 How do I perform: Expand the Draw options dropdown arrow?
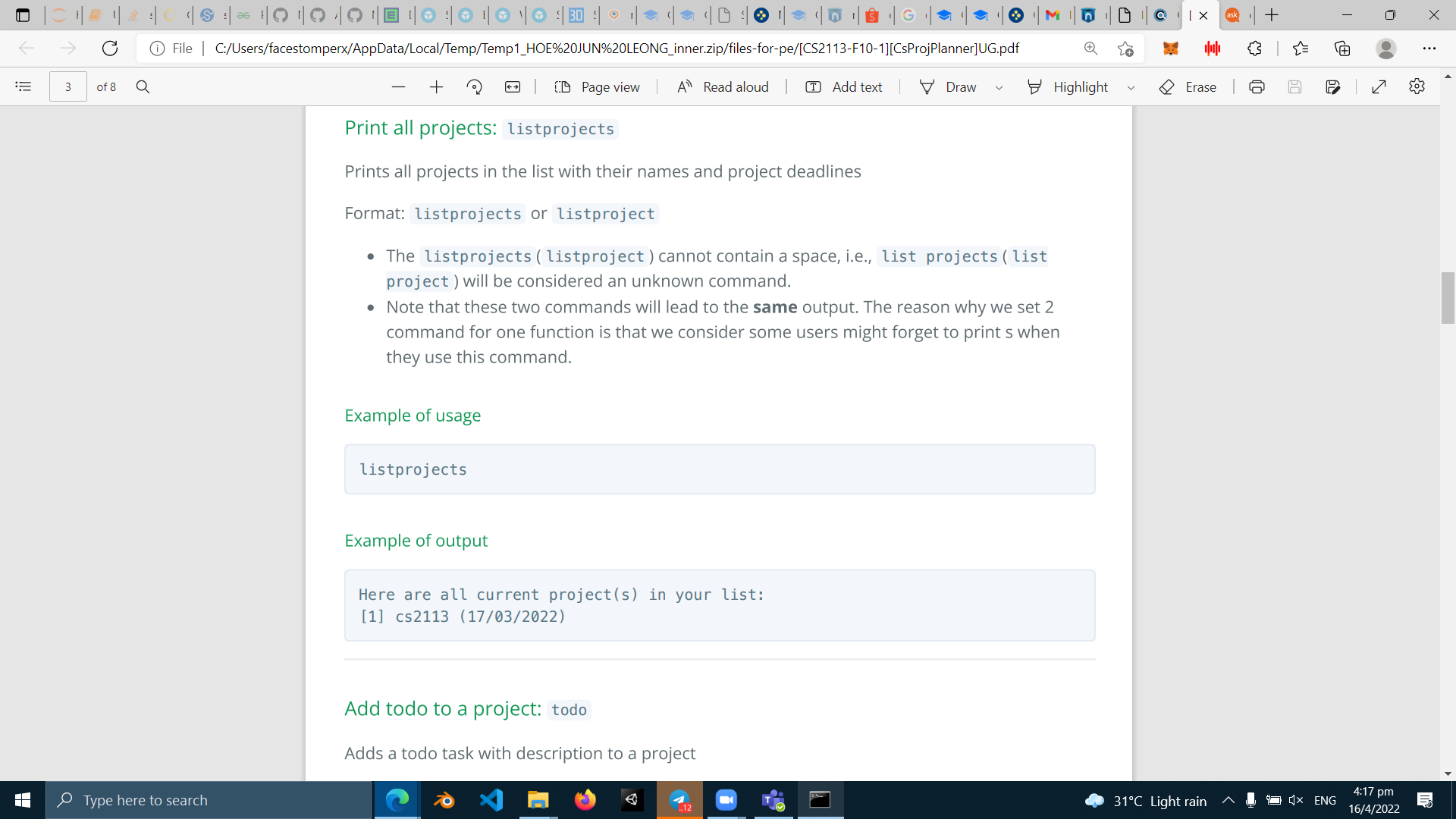pos(999,87)
